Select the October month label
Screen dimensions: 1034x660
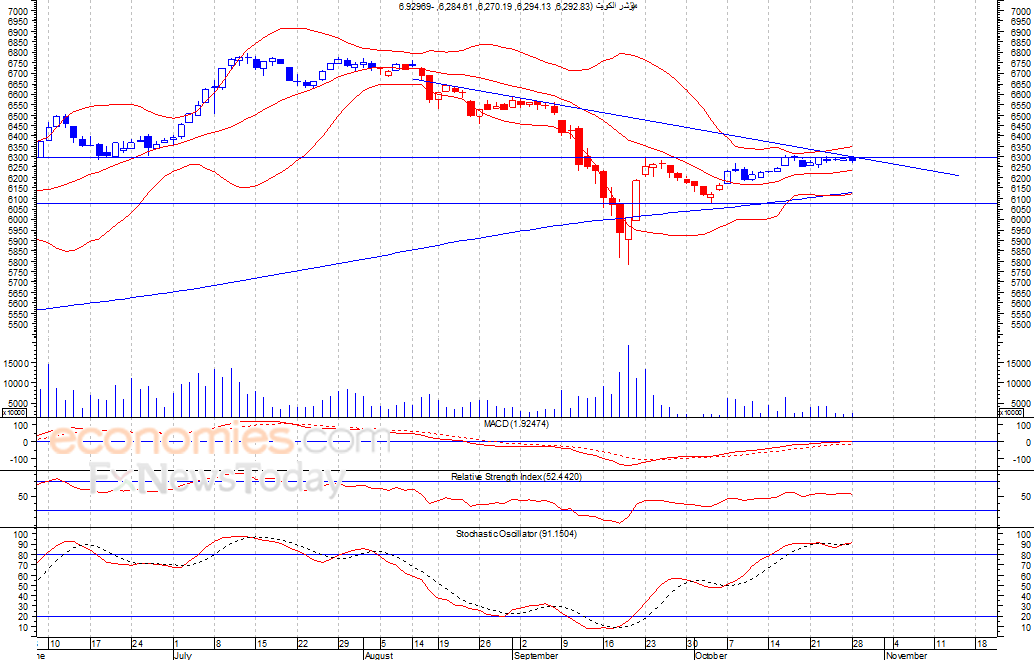coord(711,655)
